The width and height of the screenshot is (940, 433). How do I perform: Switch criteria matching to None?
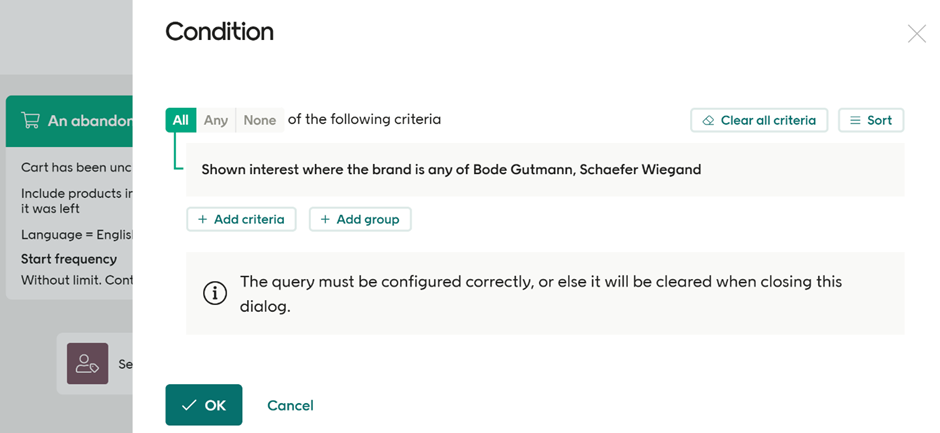260,120
